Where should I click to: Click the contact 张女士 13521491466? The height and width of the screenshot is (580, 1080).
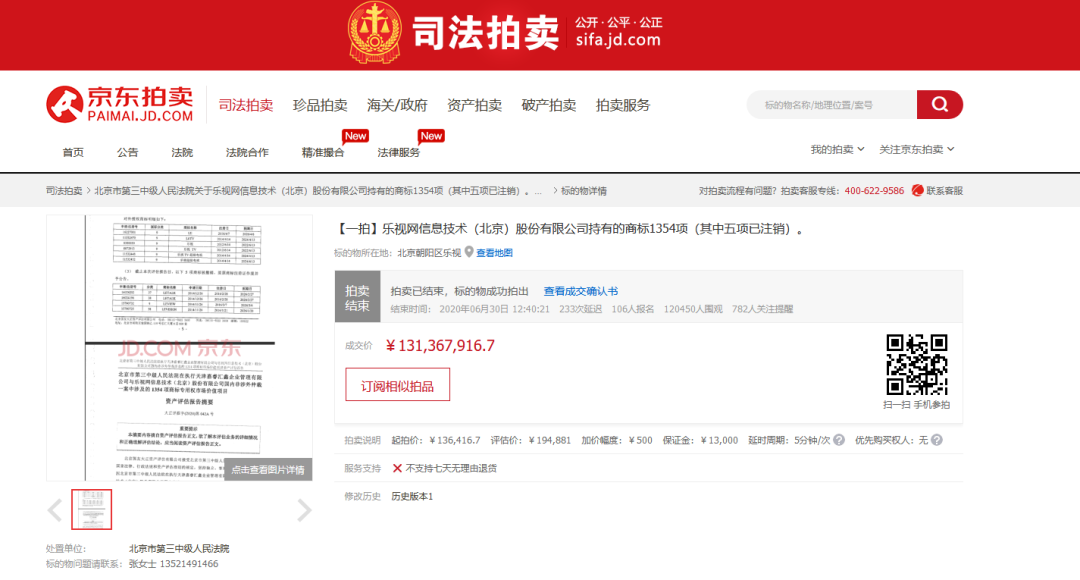174,564
